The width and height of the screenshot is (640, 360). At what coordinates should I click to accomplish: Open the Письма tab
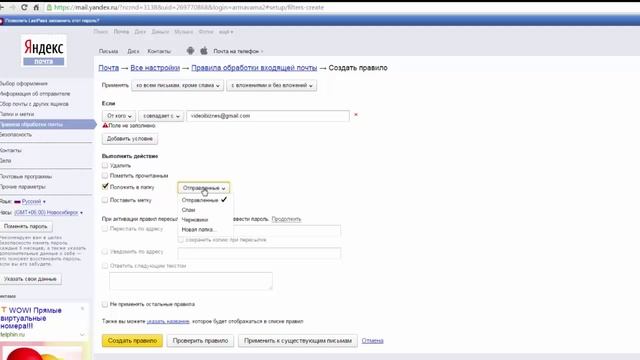click(109, 51)
